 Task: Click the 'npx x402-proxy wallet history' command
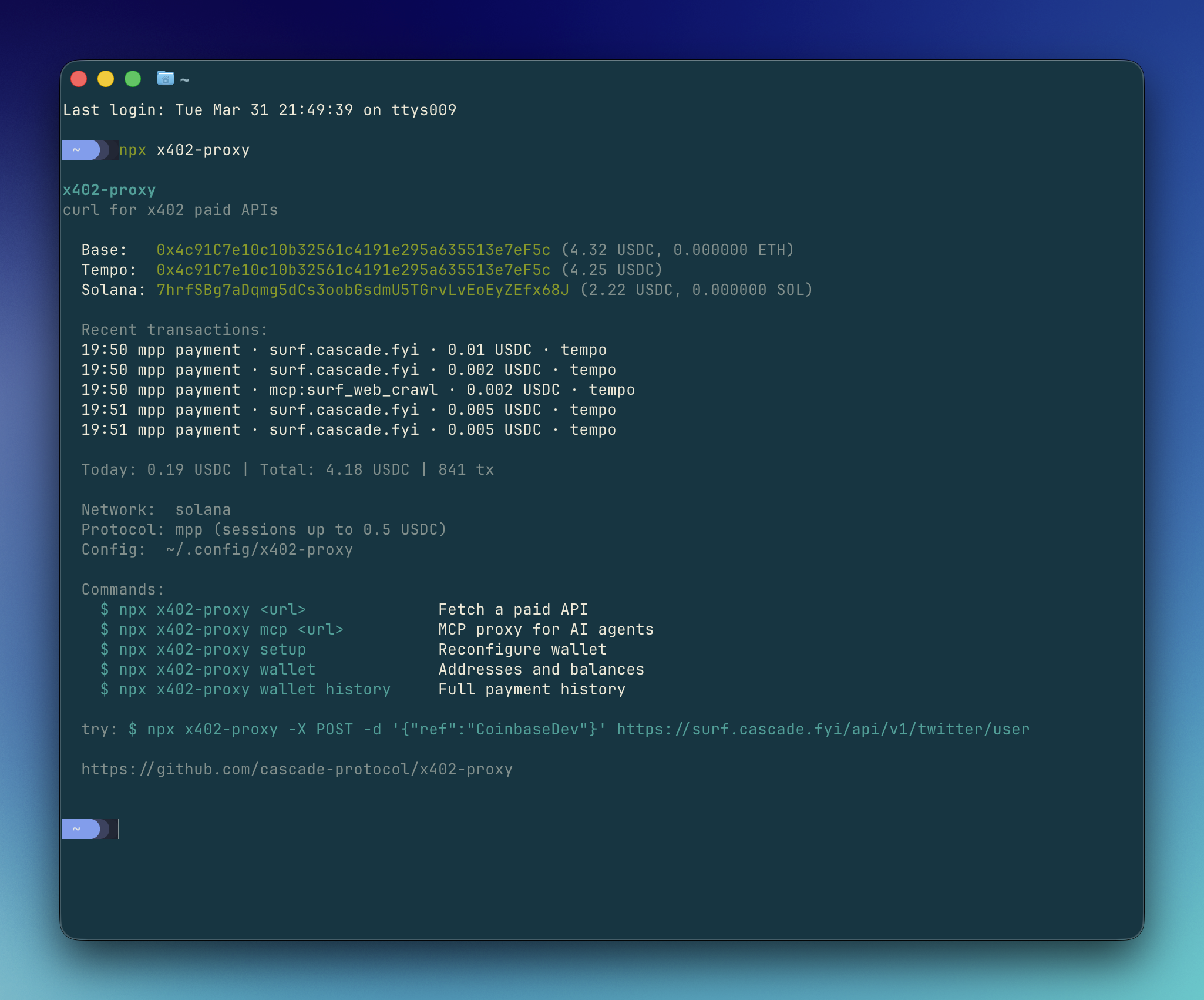click(254, 689)
